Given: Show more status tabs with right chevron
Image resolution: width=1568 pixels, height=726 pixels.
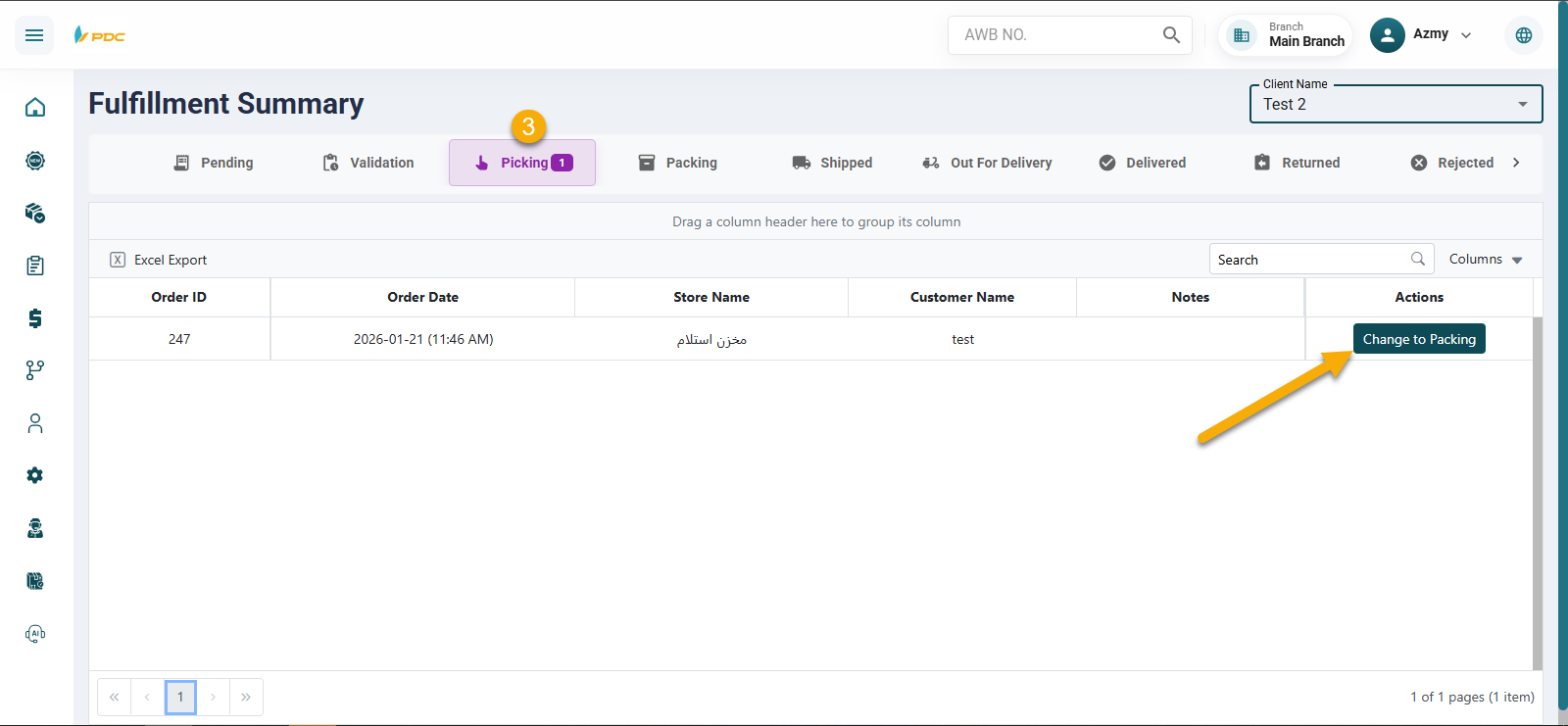Looking at the screenshot, I should pyautogui.click(x=1516, y=163).
